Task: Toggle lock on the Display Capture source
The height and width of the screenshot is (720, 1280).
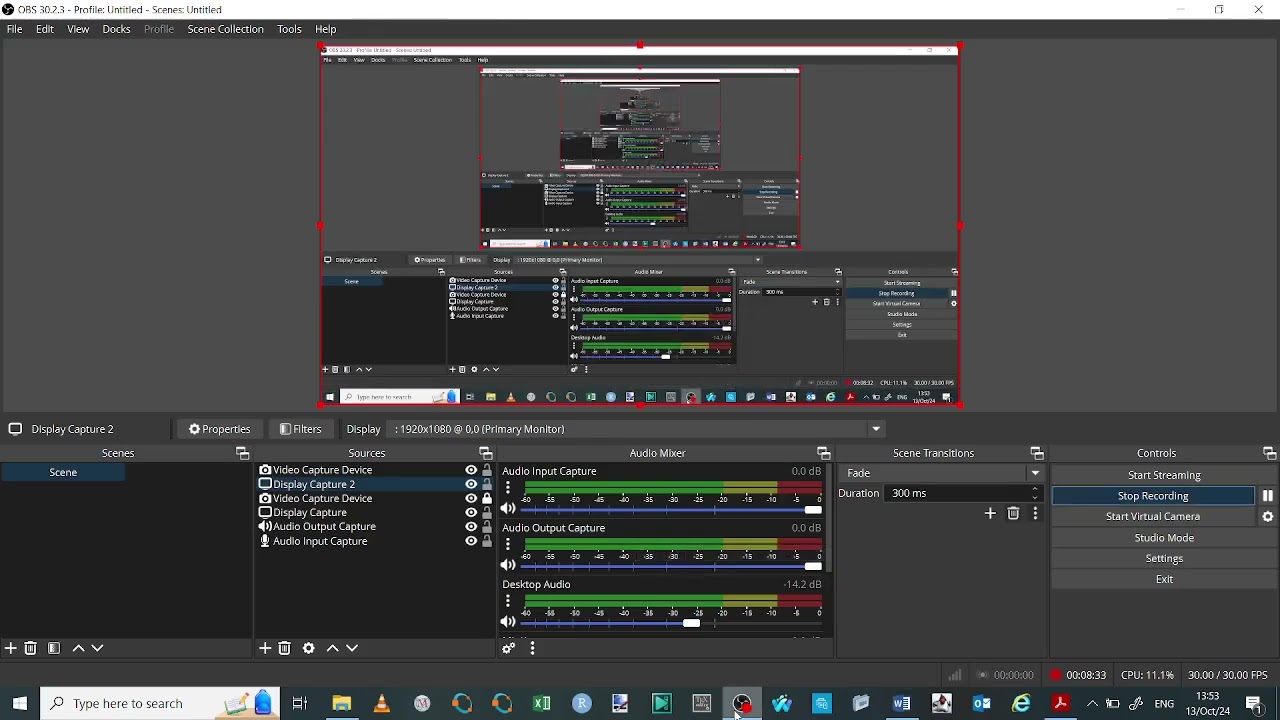Action: [488, 513]
